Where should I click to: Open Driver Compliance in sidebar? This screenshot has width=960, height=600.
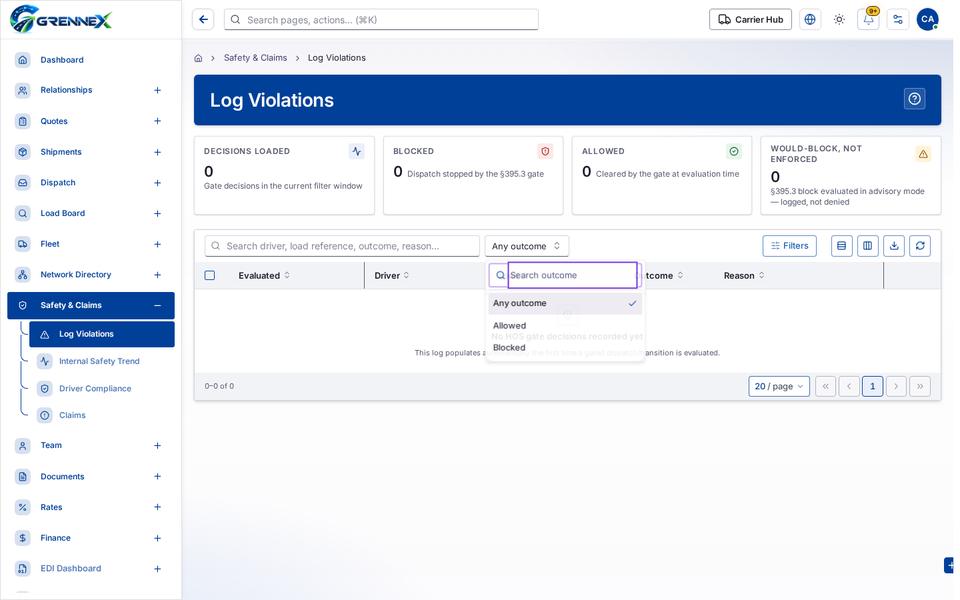click(x=95, y=388)
